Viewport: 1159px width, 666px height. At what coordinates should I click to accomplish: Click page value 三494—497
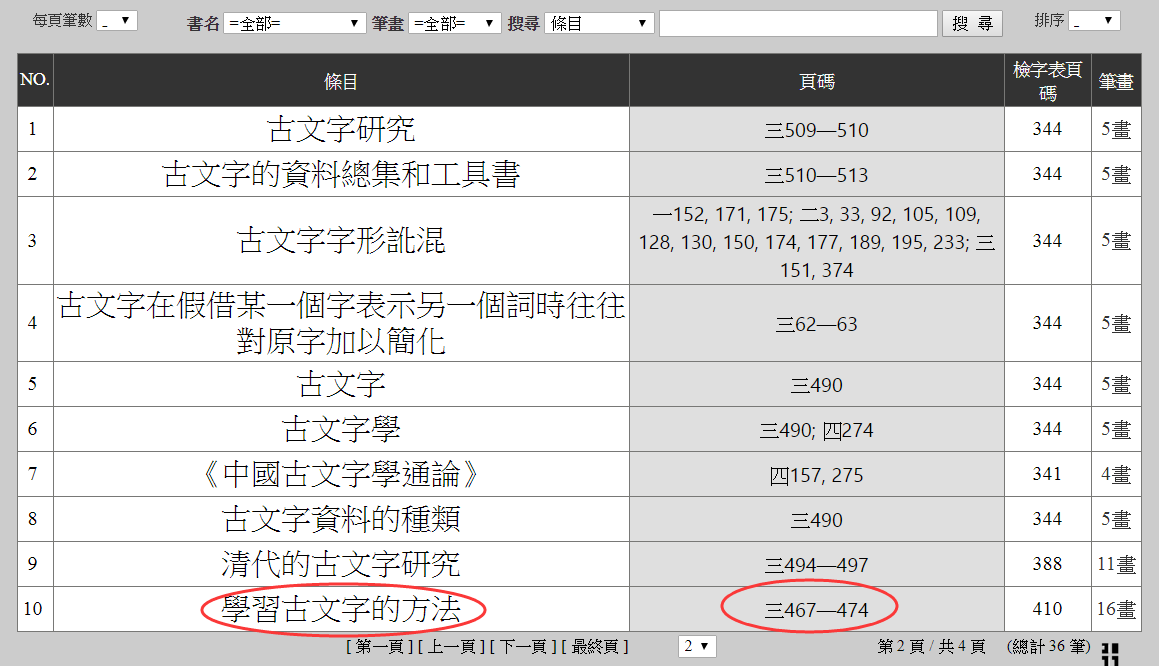817,565
